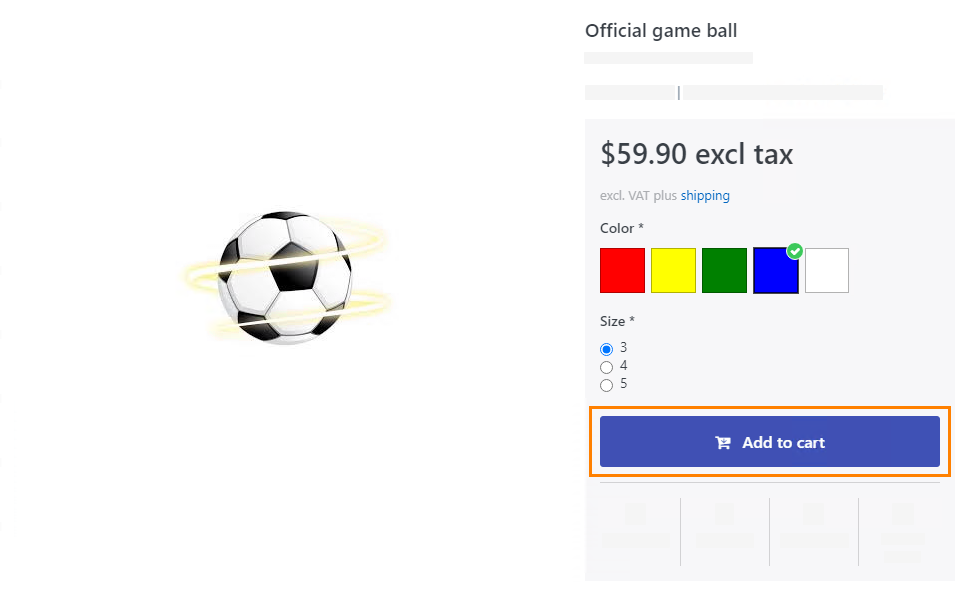Screen dimensions: 977x594
Task: Click the Add to cart button
Action: [x=770, y=441]
